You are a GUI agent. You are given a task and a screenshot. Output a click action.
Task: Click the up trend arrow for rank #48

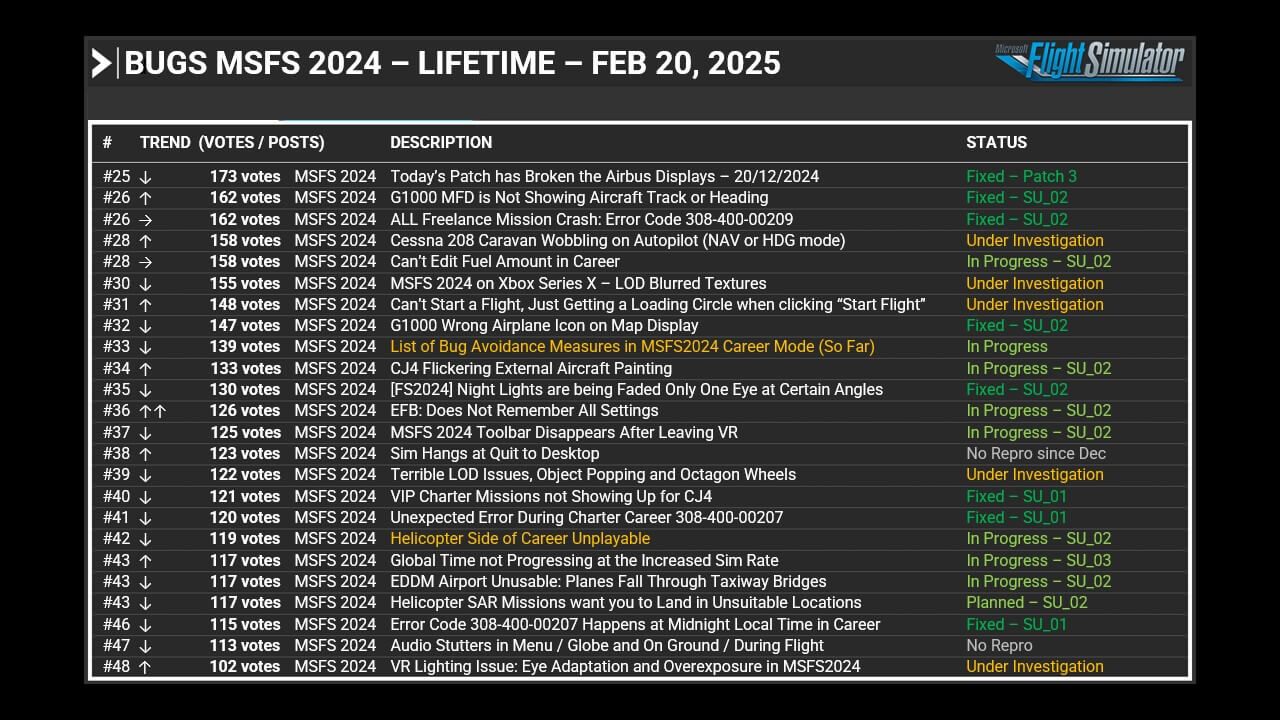(145, 667)
